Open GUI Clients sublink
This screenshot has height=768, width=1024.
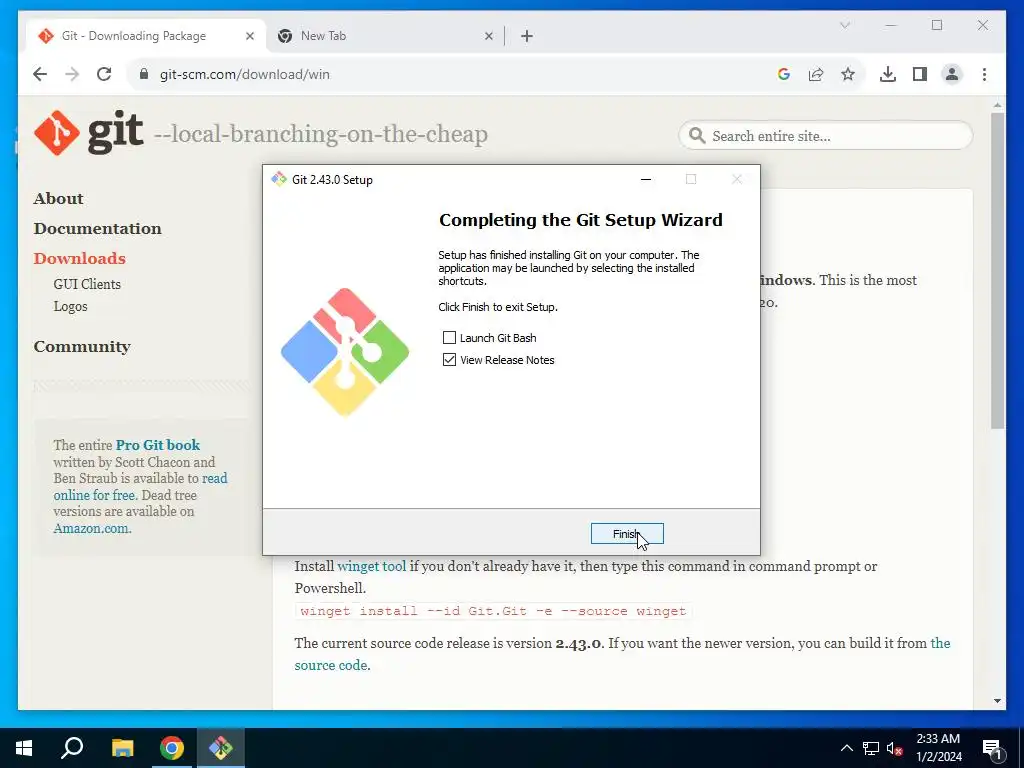point(87,284)
